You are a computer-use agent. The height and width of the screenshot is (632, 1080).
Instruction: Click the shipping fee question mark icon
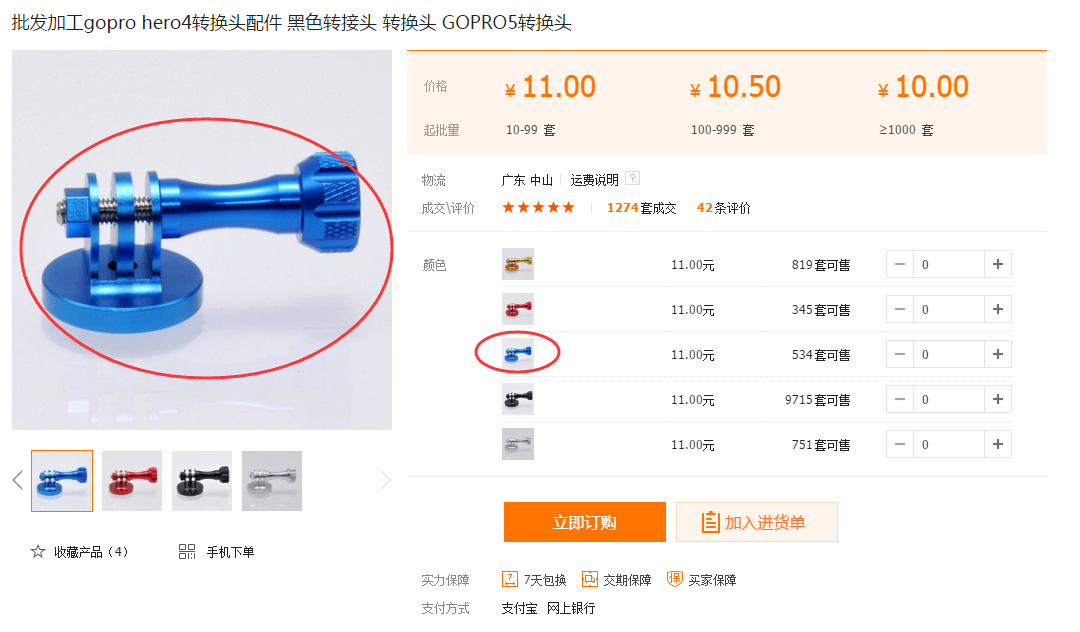click(632, 178)
